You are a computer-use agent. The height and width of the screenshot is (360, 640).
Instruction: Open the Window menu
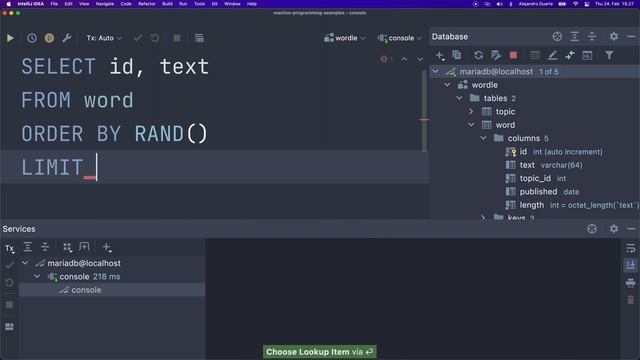[x=232, y=4]
